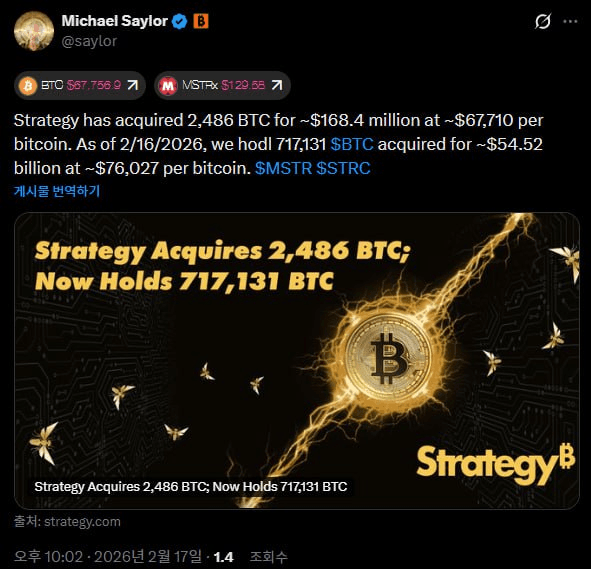Open the Grok explain-post icon

tap(543, 21)
